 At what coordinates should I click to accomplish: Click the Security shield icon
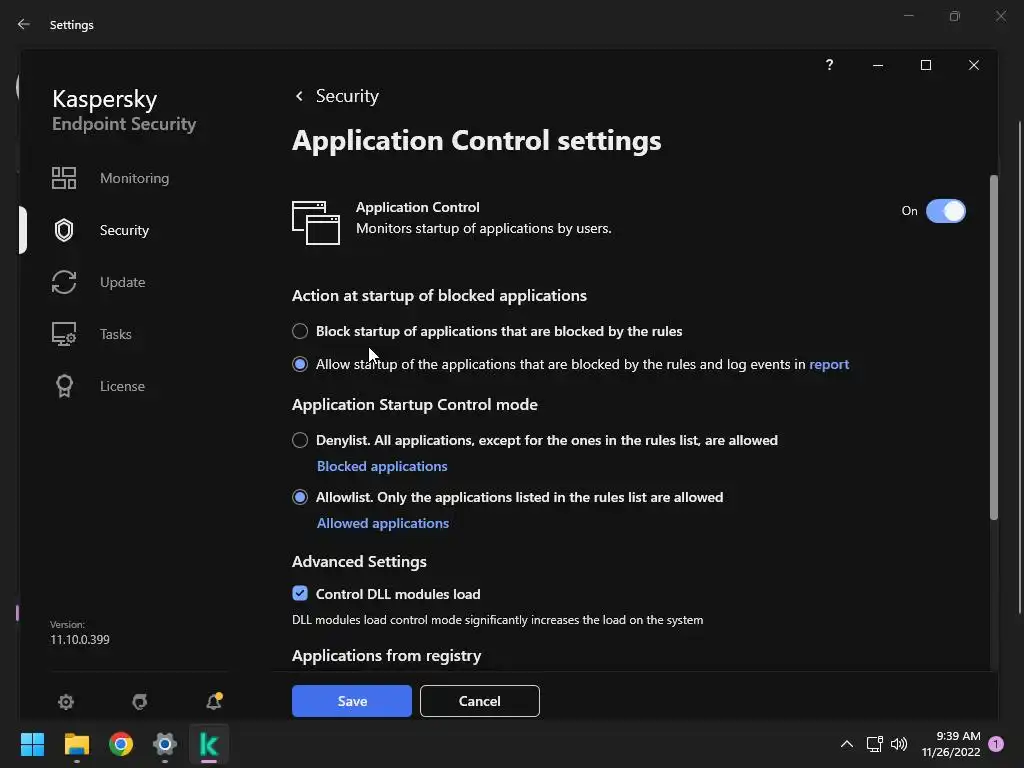click(x=64, y=230)
